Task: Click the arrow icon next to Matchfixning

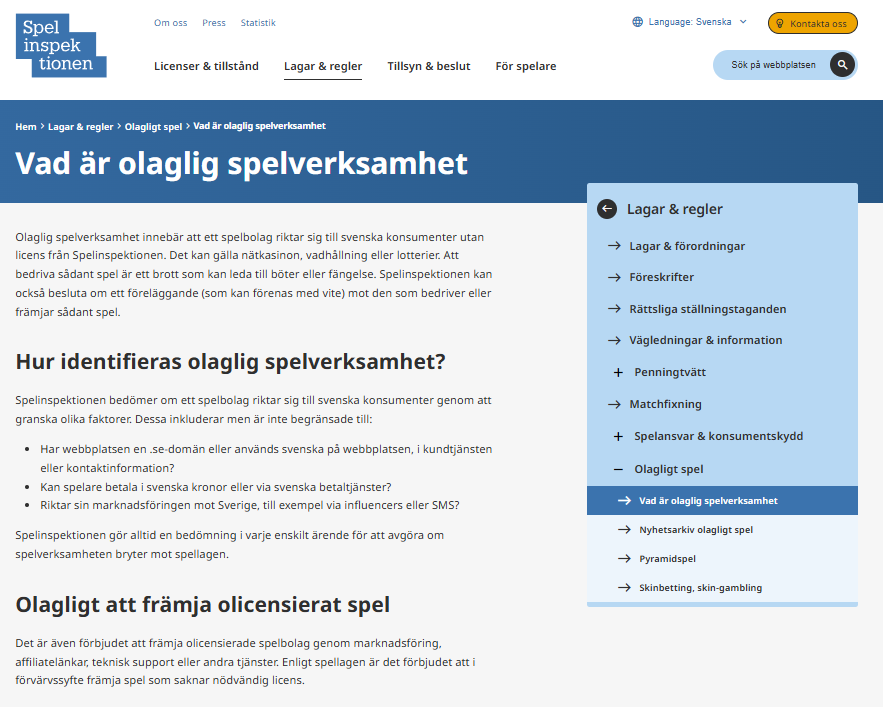Action: point(613,405)
